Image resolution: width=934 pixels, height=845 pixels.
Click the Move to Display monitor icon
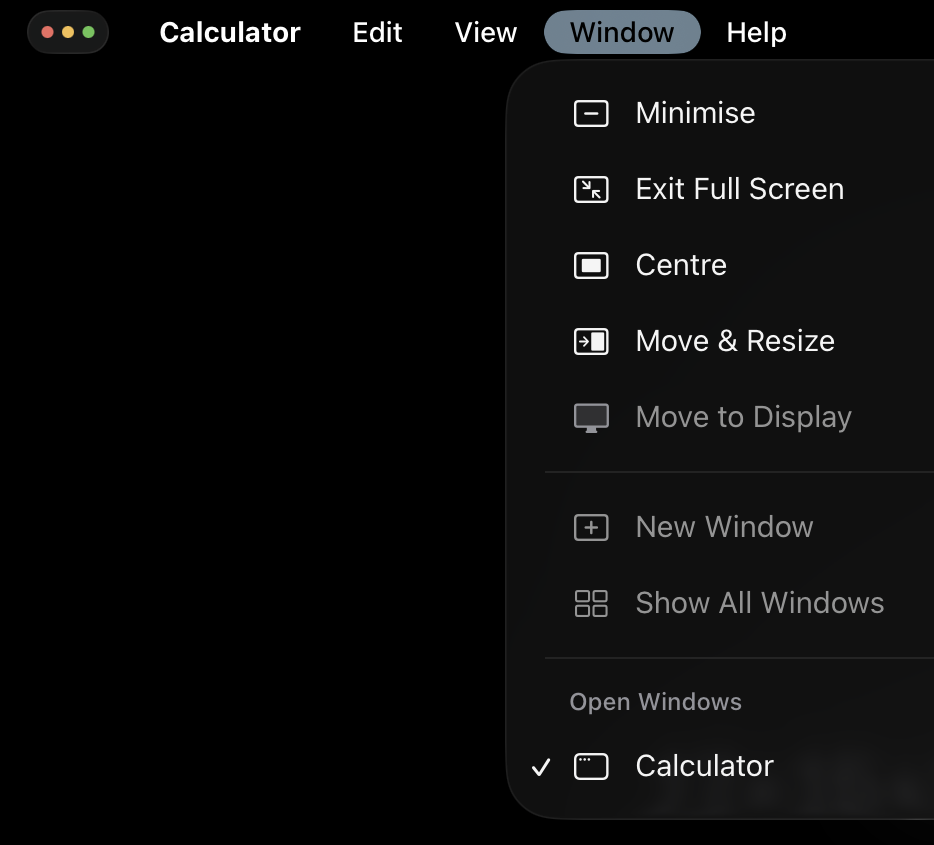591,417
